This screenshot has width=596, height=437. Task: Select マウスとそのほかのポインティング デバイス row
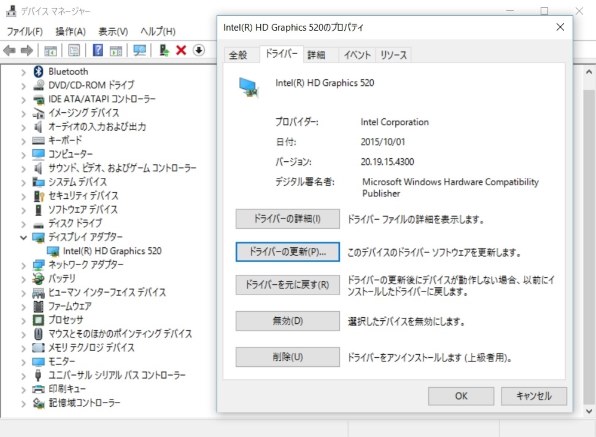(120, 334)
